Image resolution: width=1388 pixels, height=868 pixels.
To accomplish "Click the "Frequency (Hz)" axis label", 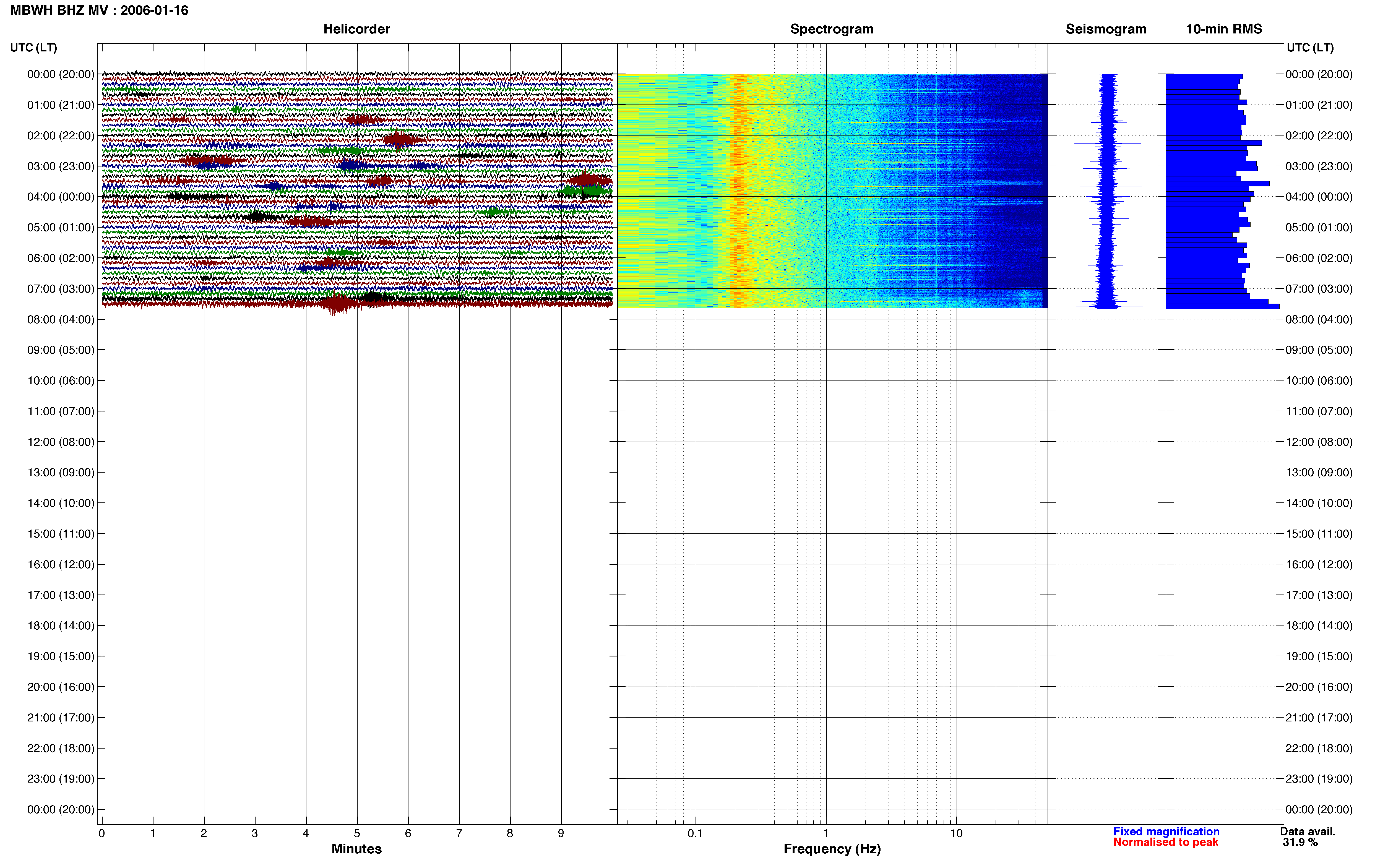I will [x=832, y=848].
